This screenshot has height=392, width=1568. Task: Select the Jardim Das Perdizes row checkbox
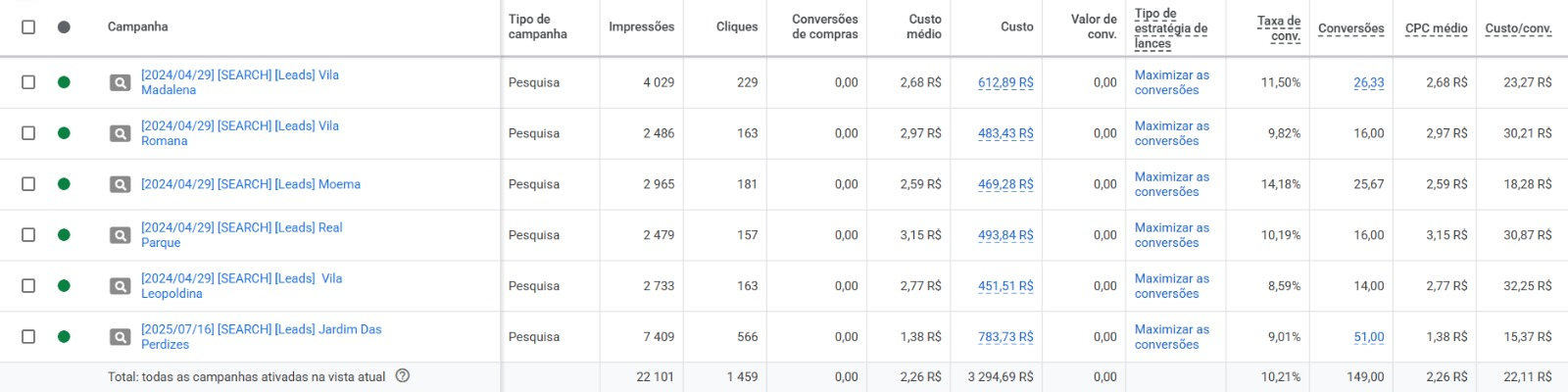point(28,337)
